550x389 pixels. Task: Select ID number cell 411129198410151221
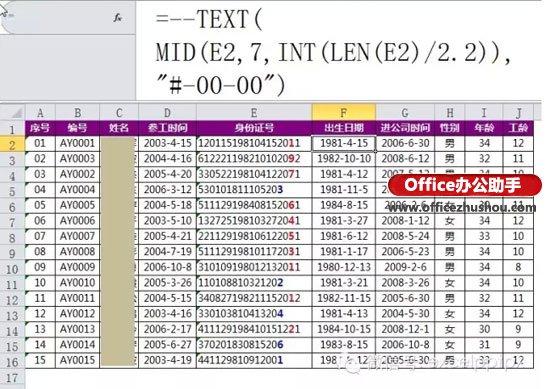[x=254, y=329]
